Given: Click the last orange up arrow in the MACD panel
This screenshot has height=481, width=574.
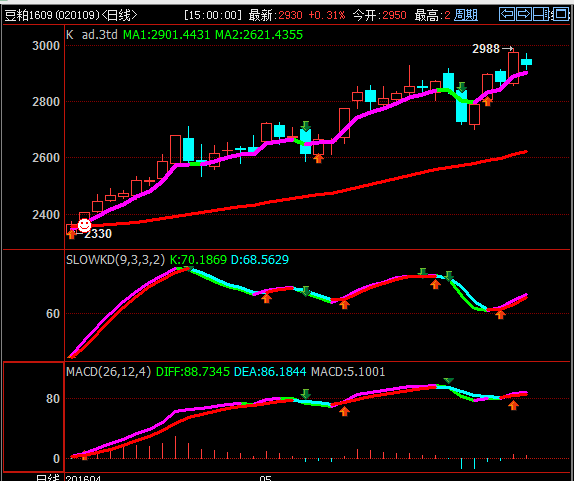Looking at the screenshot, I should 514,405.
